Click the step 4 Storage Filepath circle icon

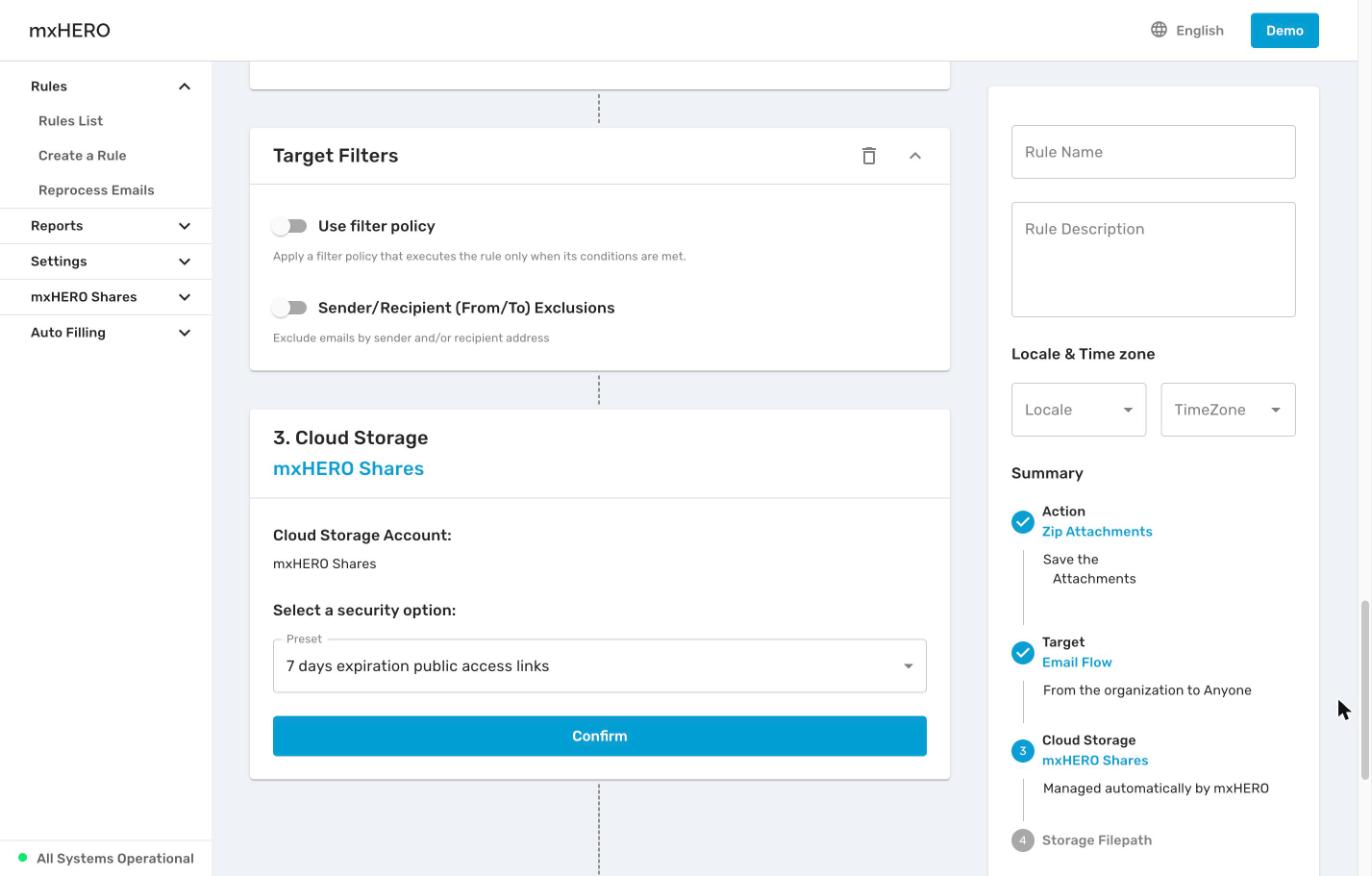pos(1022,841)
